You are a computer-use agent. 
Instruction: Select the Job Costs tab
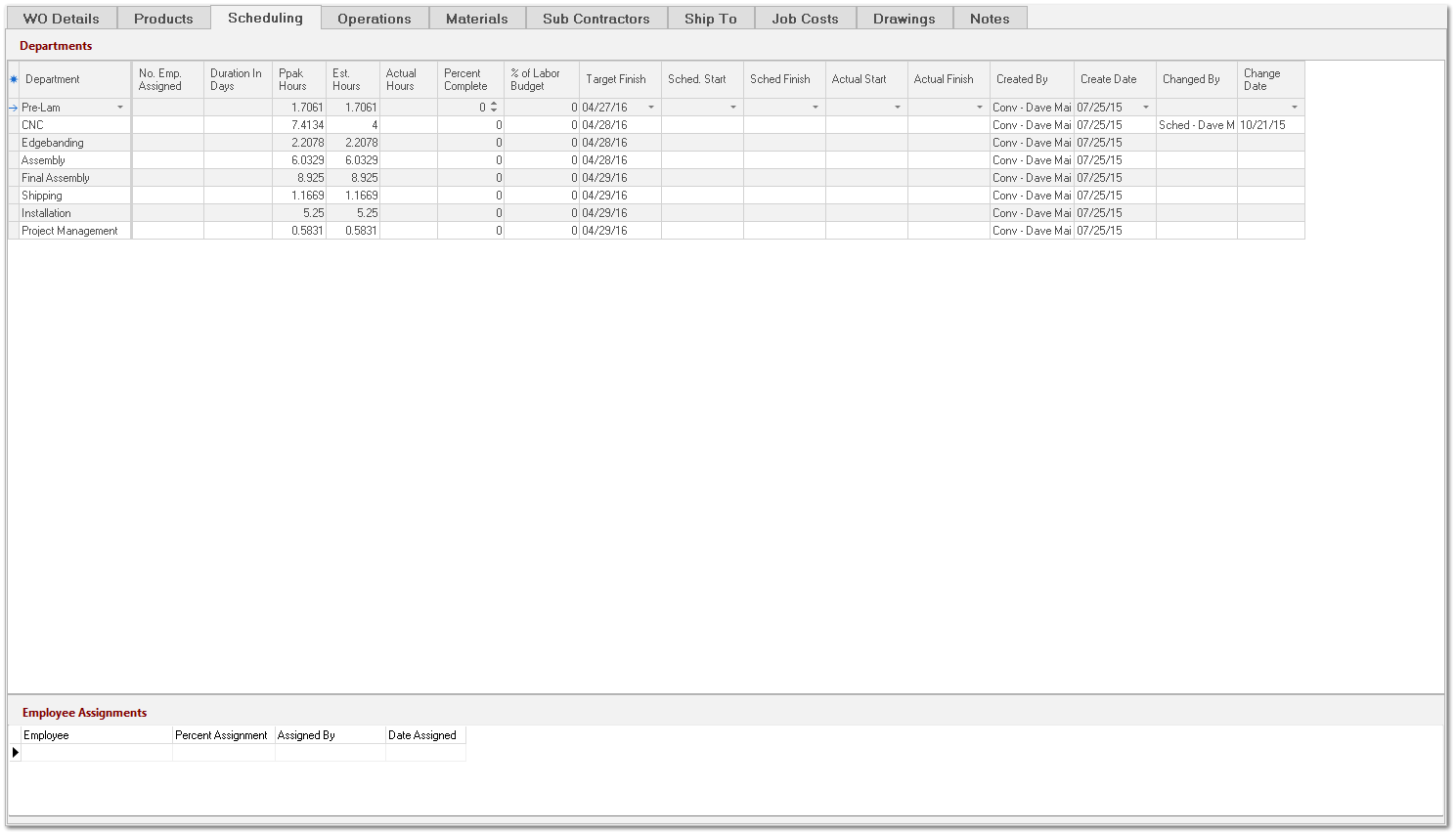click(x=805, y=17)
